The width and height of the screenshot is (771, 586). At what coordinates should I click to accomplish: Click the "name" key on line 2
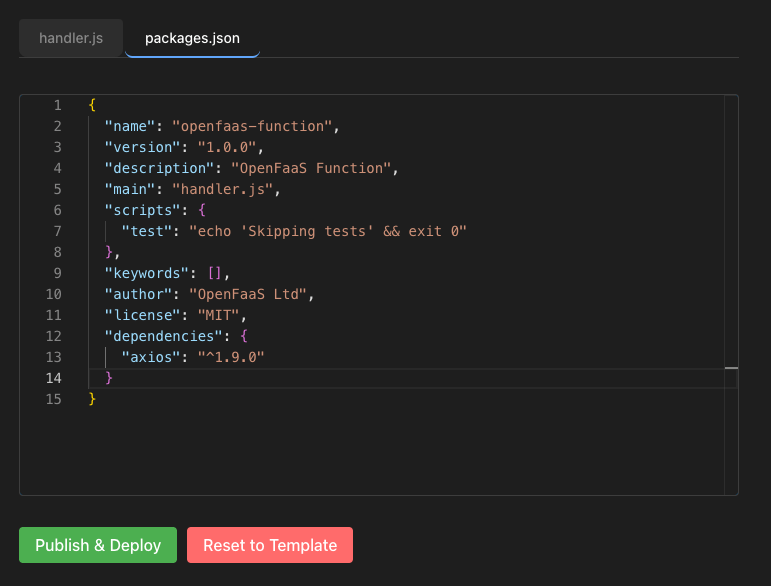click(x=130, y=126)
